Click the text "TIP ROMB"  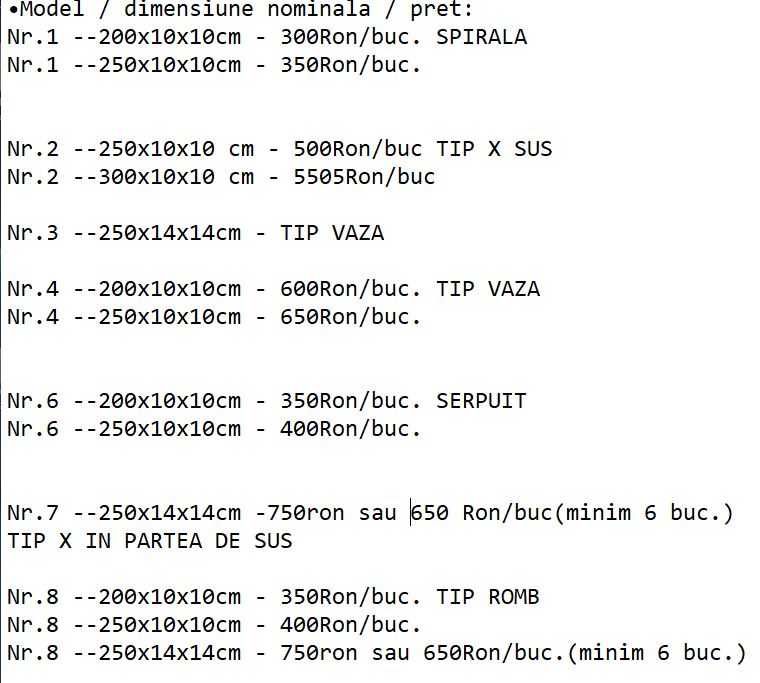488,598
